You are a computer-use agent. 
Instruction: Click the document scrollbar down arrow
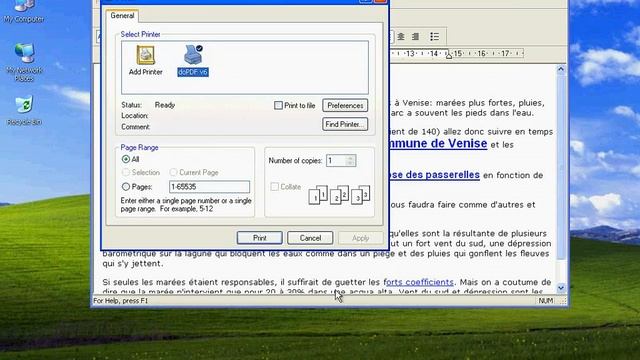click(561, 288)
